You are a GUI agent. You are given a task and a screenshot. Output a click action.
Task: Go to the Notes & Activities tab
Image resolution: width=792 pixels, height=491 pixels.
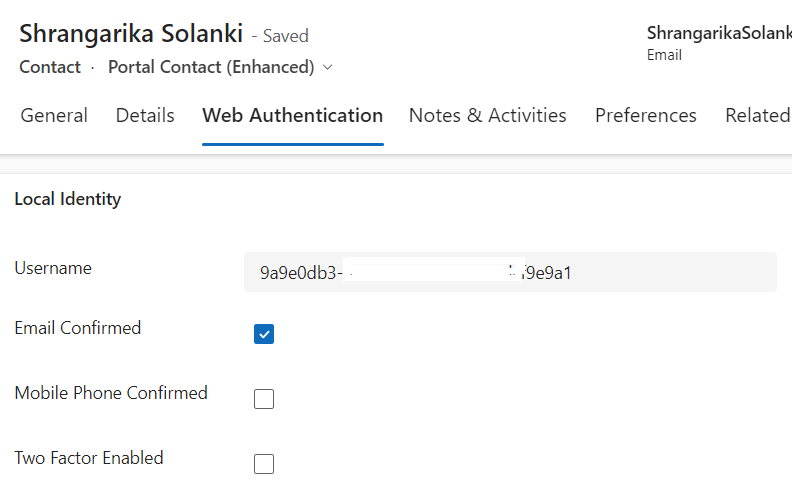pyautogui.click(x=487, y=115)
